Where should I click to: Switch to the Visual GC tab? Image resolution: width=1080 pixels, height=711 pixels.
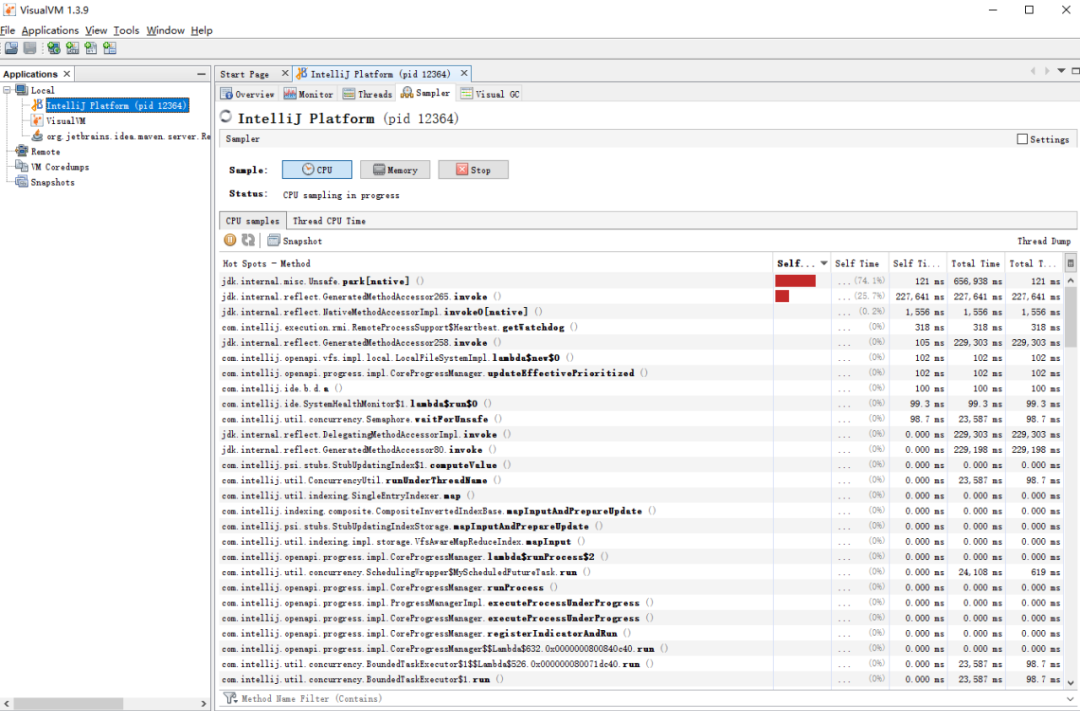point(490,94)
